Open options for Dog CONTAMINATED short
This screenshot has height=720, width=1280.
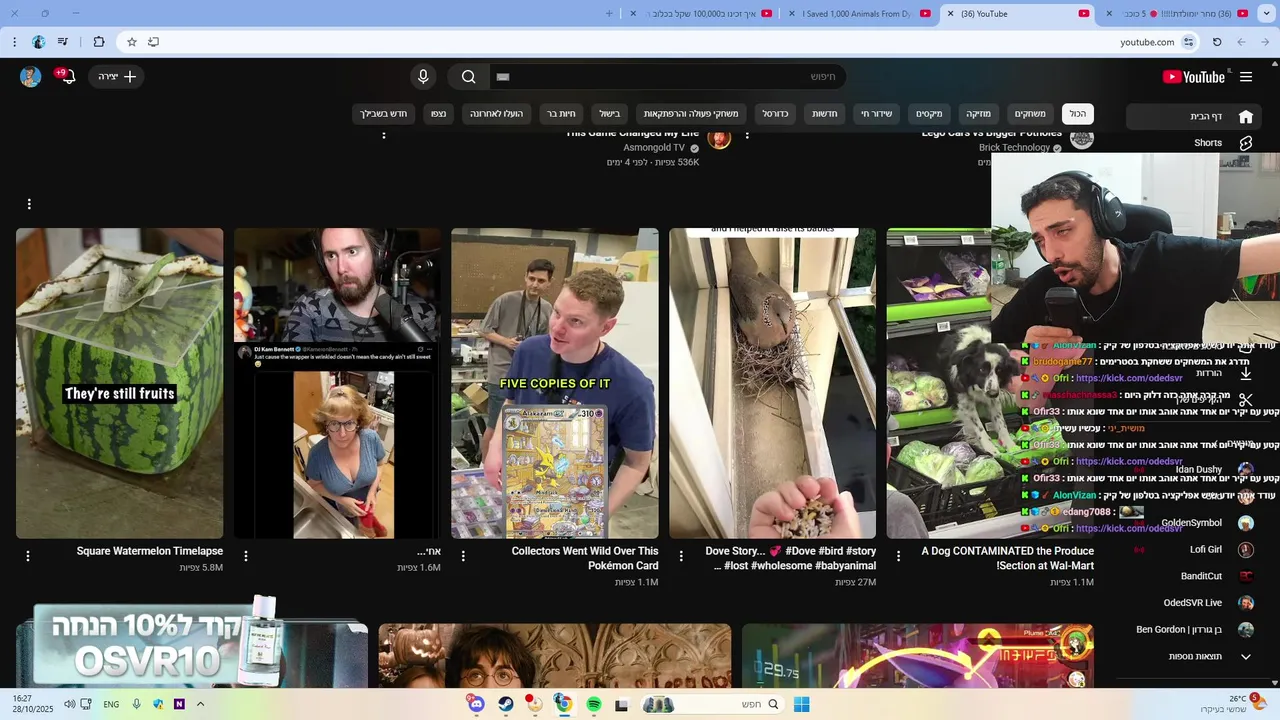pos(898,556)
